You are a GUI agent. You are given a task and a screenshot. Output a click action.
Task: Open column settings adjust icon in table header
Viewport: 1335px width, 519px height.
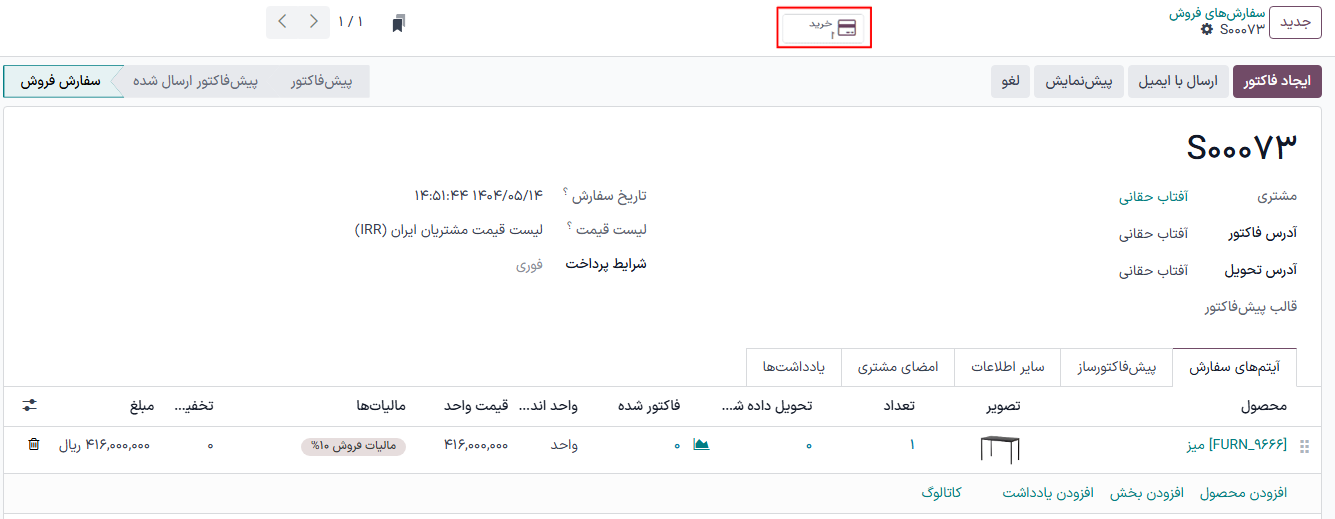pos(29,405)
